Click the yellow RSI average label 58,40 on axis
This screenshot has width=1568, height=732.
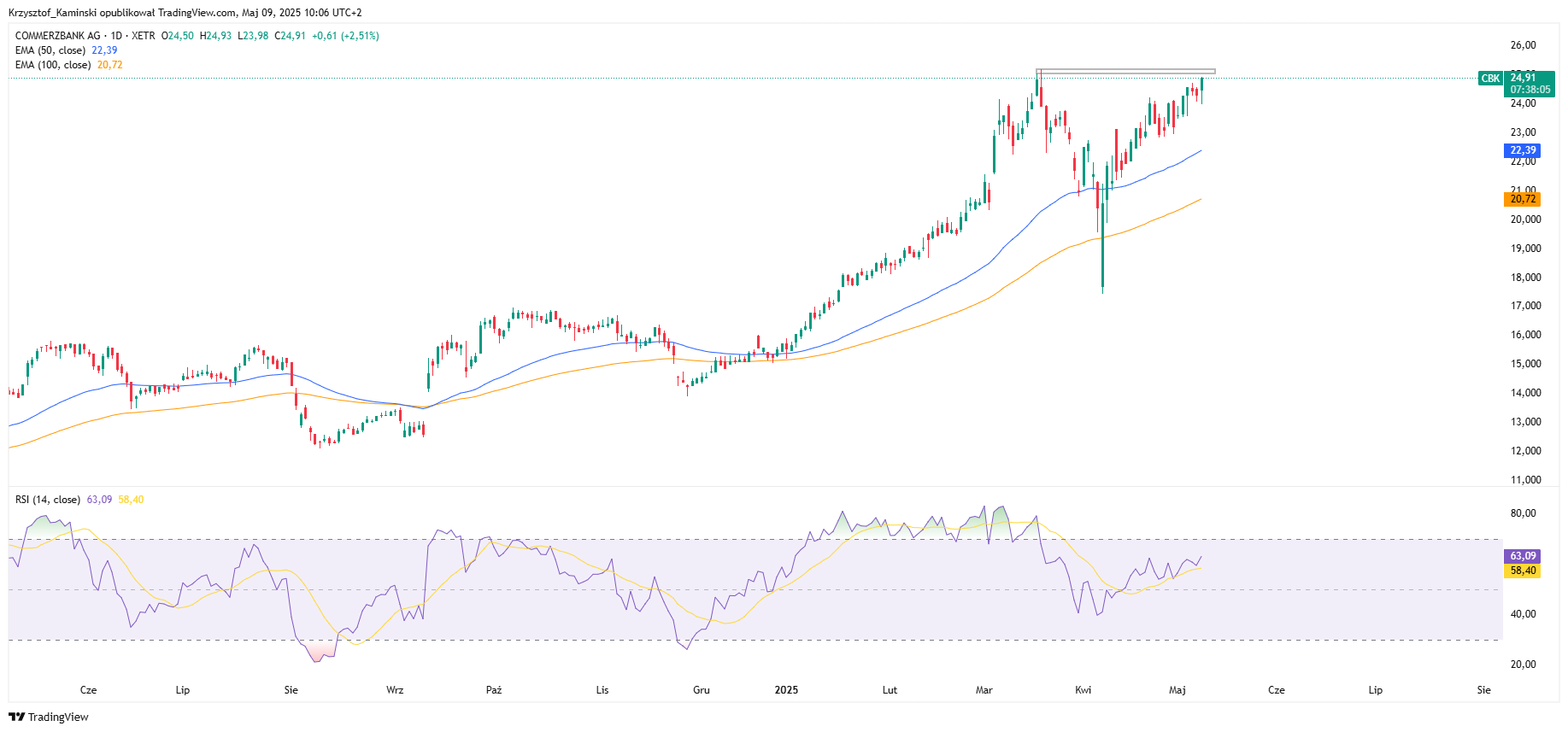[x=1522, y=571]
